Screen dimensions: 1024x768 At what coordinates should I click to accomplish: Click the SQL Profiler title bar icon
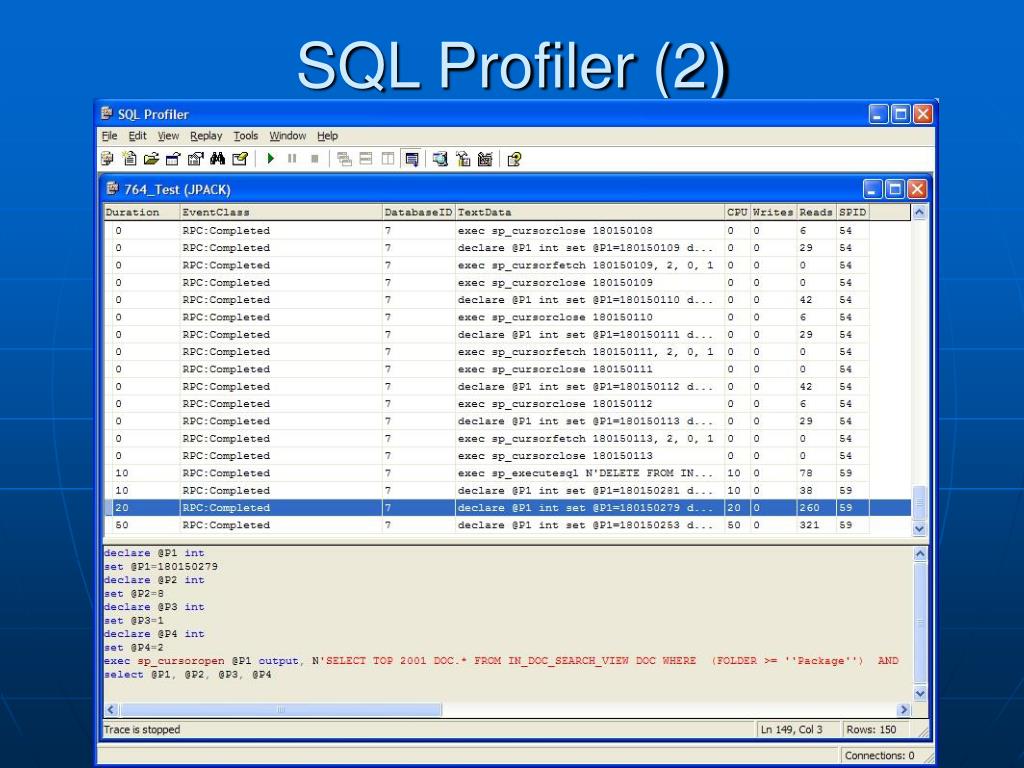(x=107, y=114)
